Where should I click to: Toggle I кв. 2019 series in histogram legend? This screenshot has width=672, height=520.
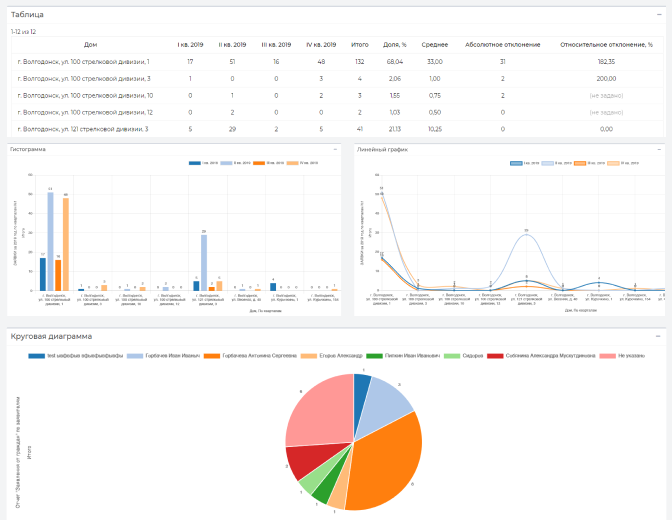(204, 163)
